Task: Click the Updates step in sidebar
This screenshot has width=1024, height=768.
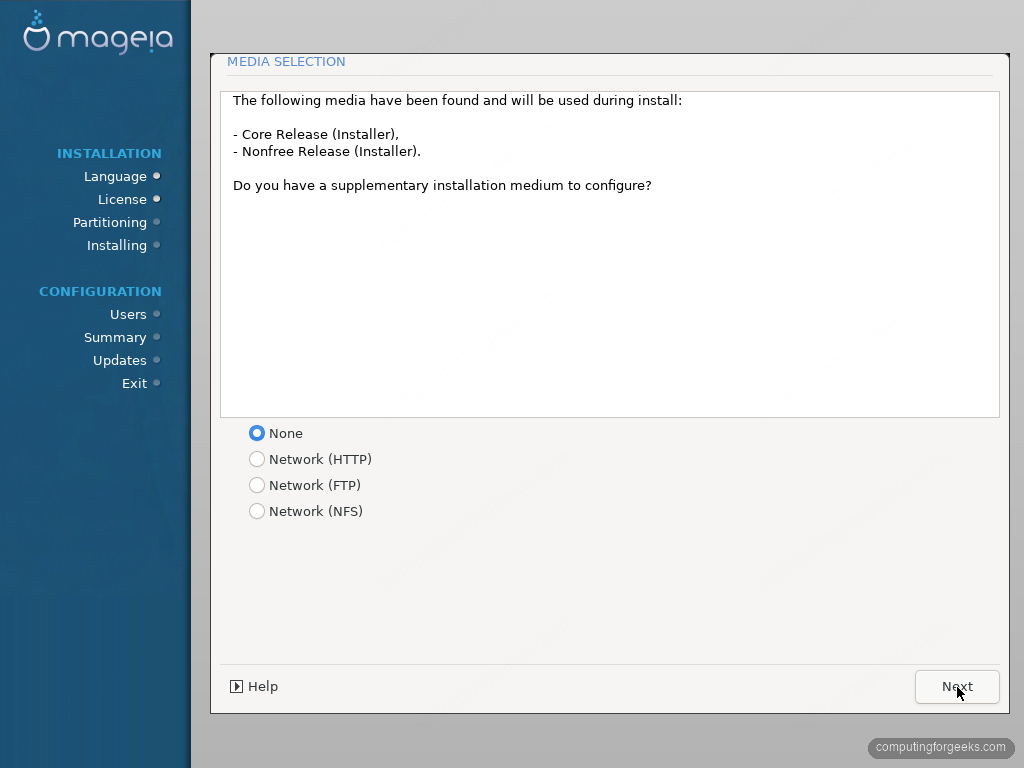Action: coord(120,360)
